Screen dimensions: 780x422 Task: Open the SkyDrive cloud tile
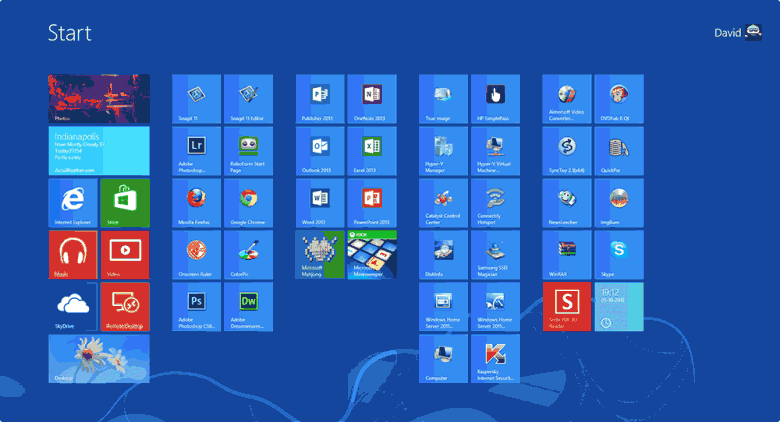[73, 307]
